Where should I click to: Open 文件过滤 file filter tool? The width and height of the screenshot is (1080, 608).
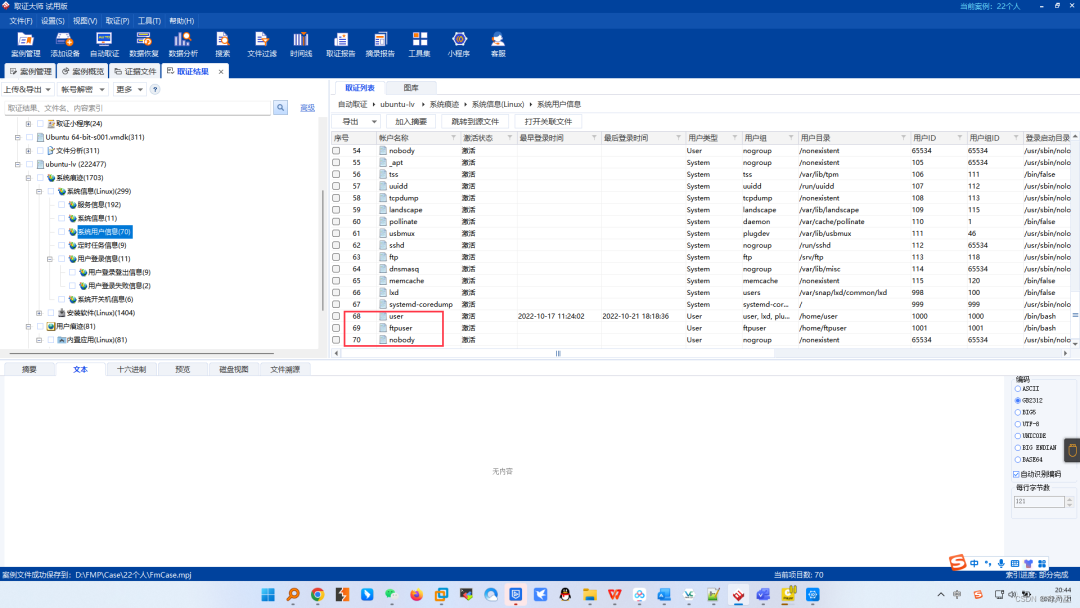click(x=262, y=45)
